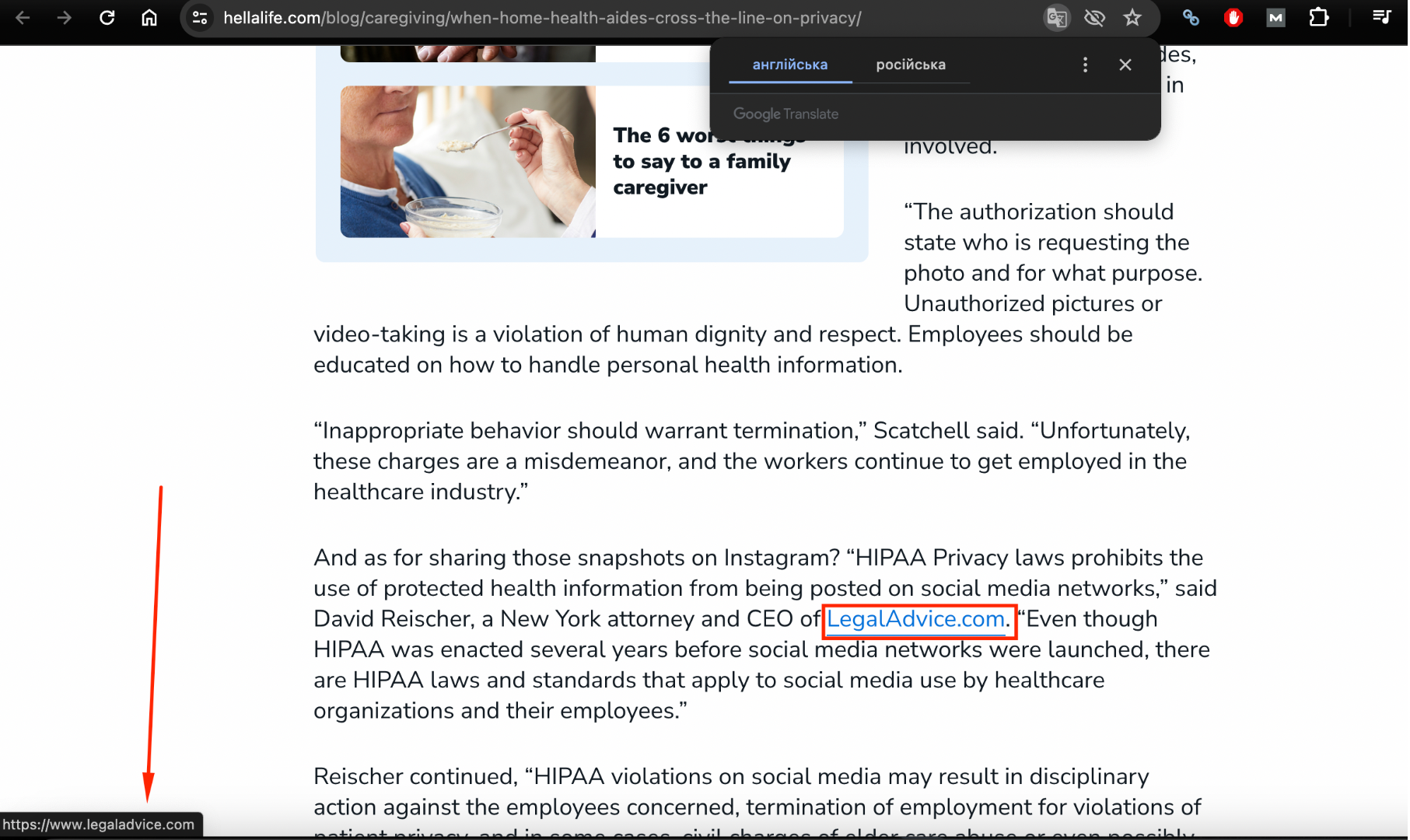The image size is (1410, 840).
Task: Bookmark this page with the star icon
Action: point(1132,17)
